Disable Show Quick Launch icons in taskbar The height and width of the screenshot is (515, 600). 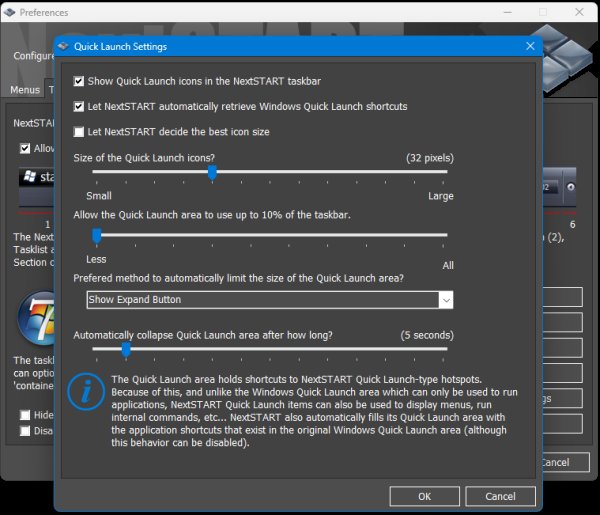pyautogui.click(x=80, y=81)
